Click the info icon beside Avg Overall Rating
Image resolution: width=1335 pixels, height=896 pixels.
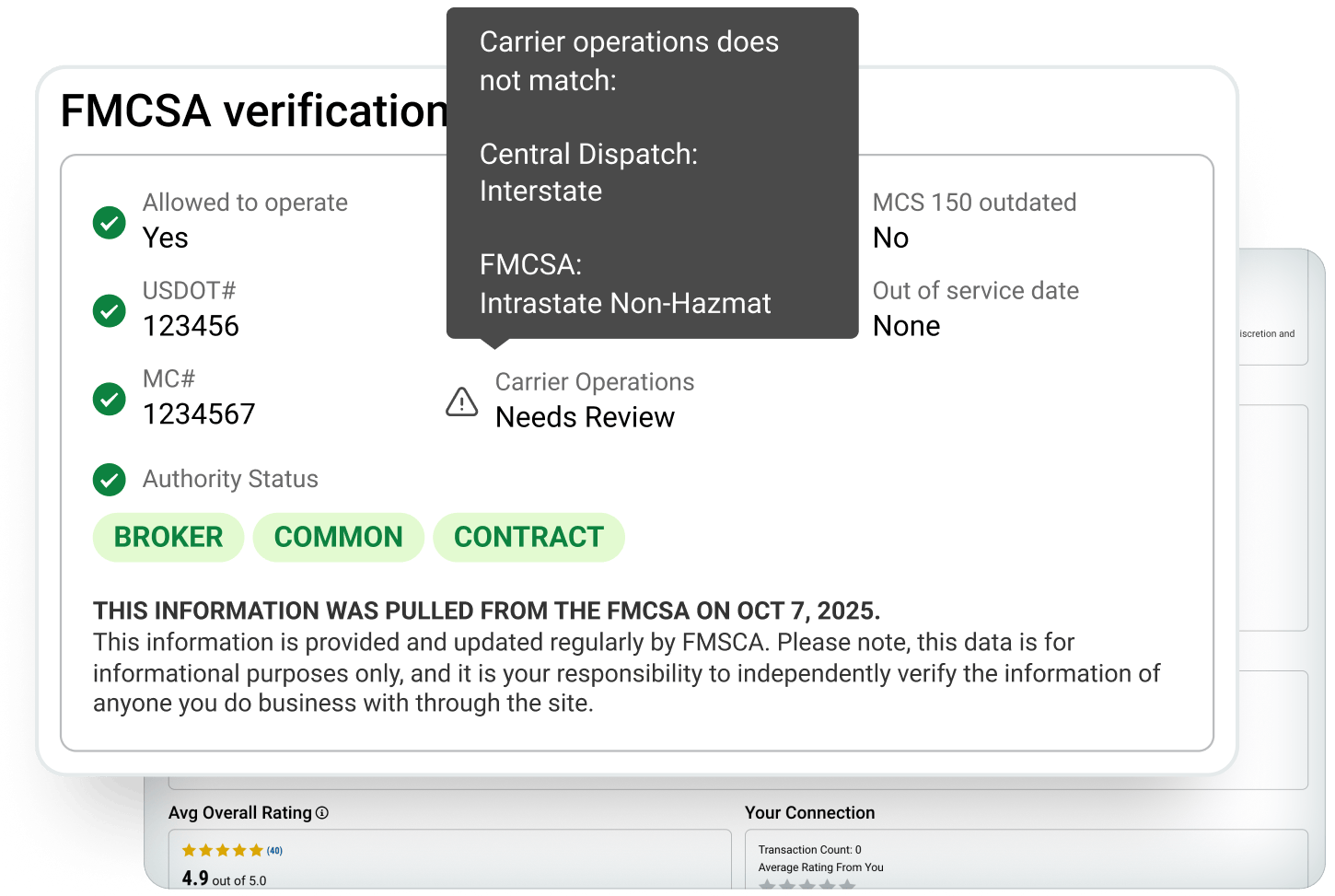[322, 813]
